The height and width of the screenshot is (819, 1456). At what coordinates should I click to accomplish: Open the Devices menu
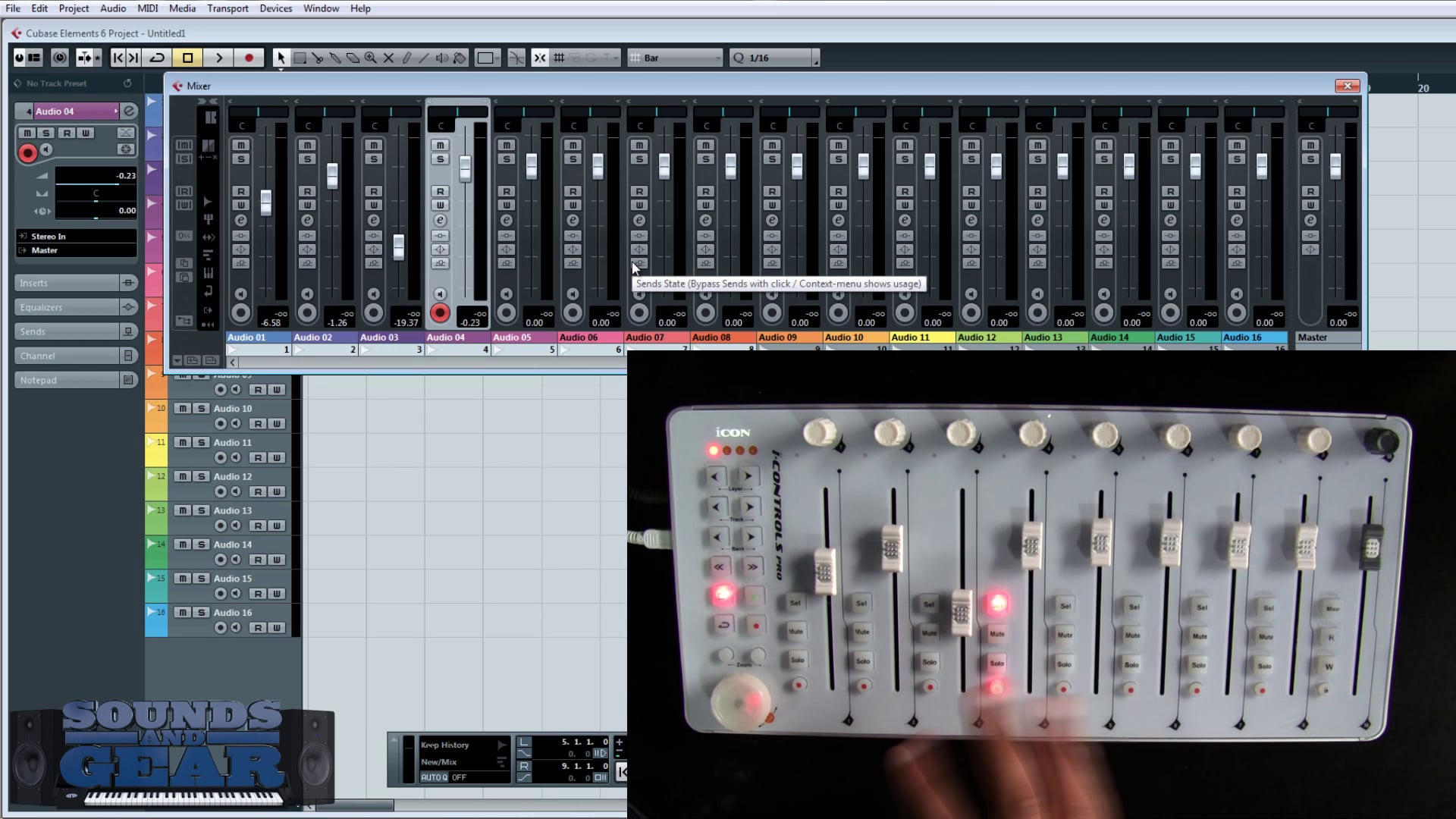click(275, 8)
